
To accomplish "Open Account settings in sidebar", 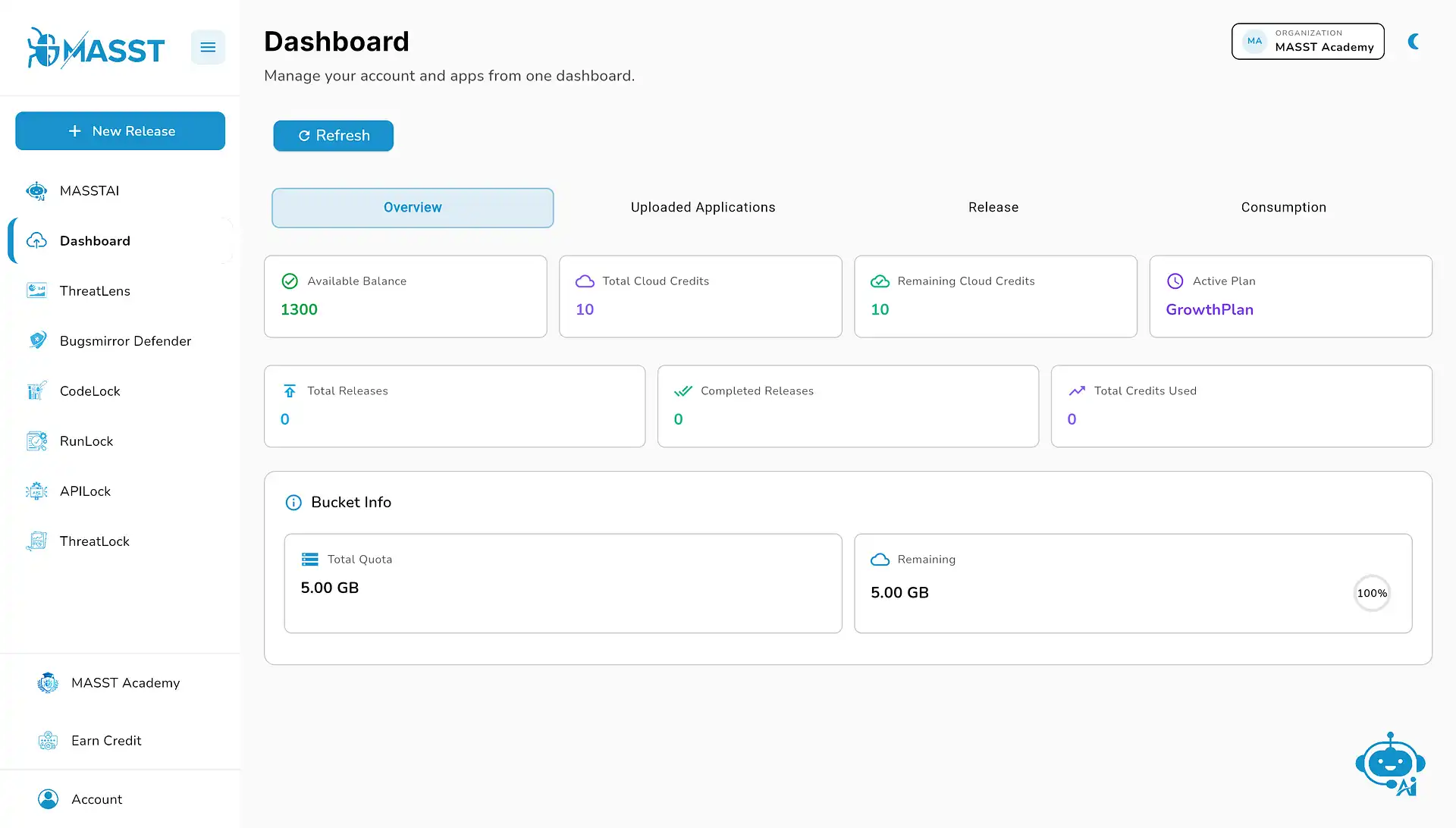I will click(x=120, y=799).
